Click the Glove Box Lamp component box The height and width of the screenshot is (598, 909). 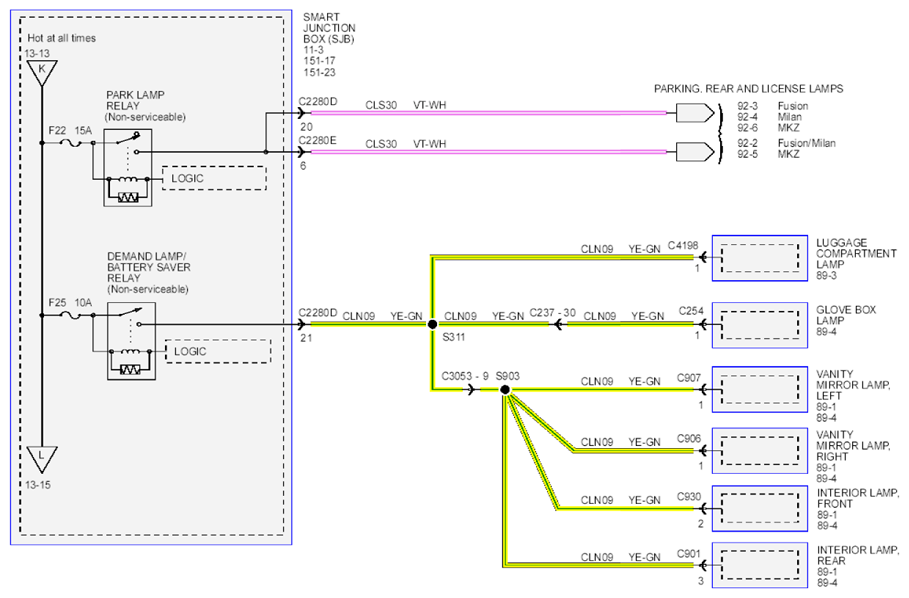[x=759, y=325]
